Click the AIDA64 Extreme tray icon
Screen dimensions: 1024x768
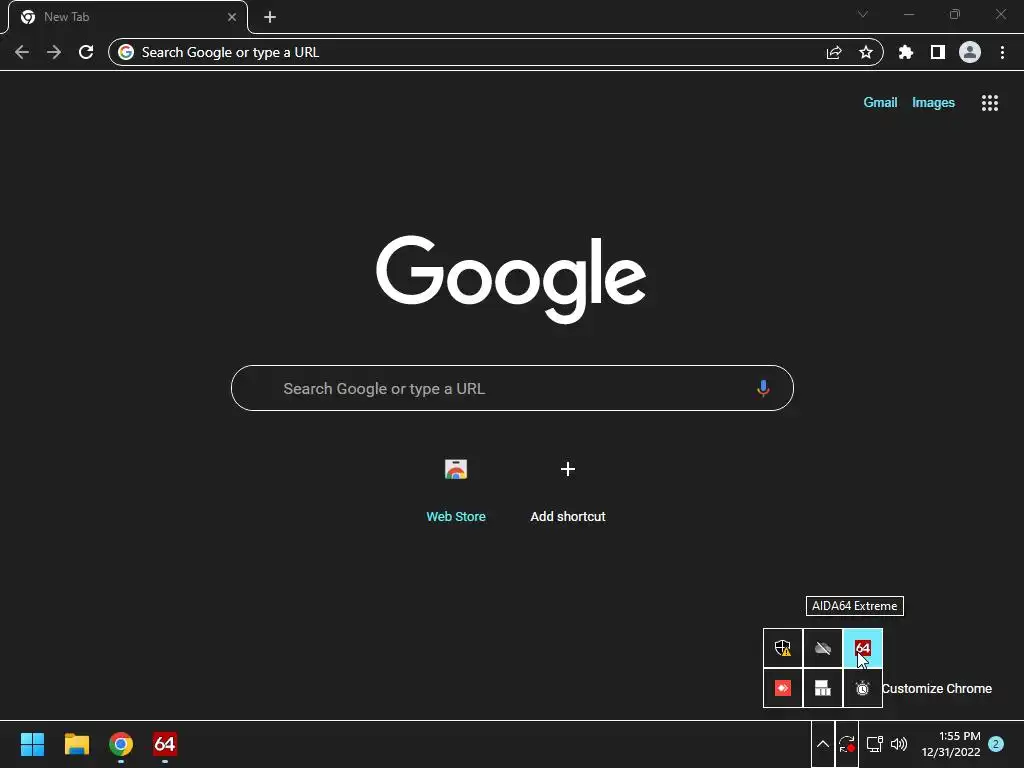click(x=863, y=648)
